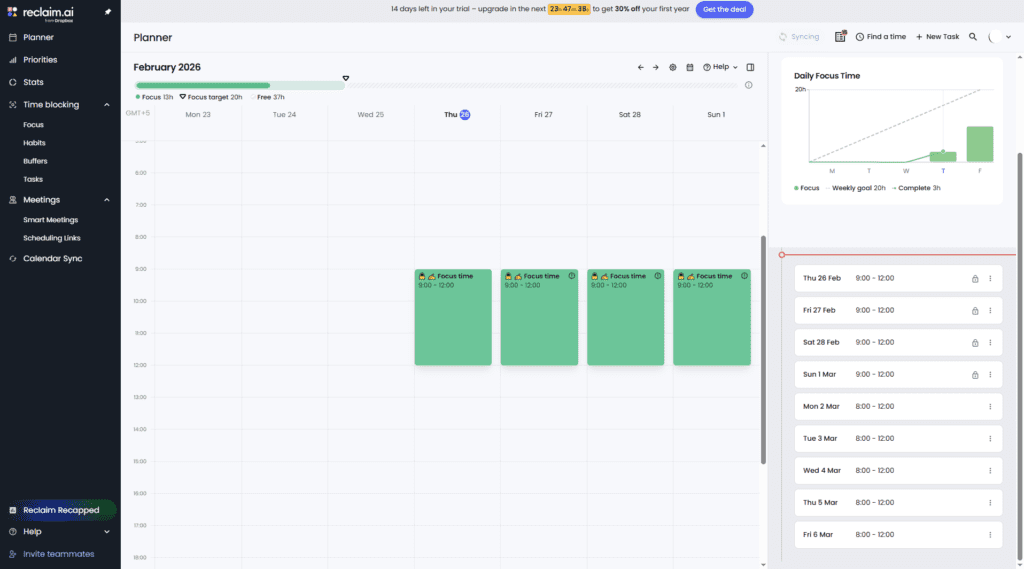This screenshot has width=1024, height=569.
Task: Select the Mon 23 day header
Action: (198, 114)
